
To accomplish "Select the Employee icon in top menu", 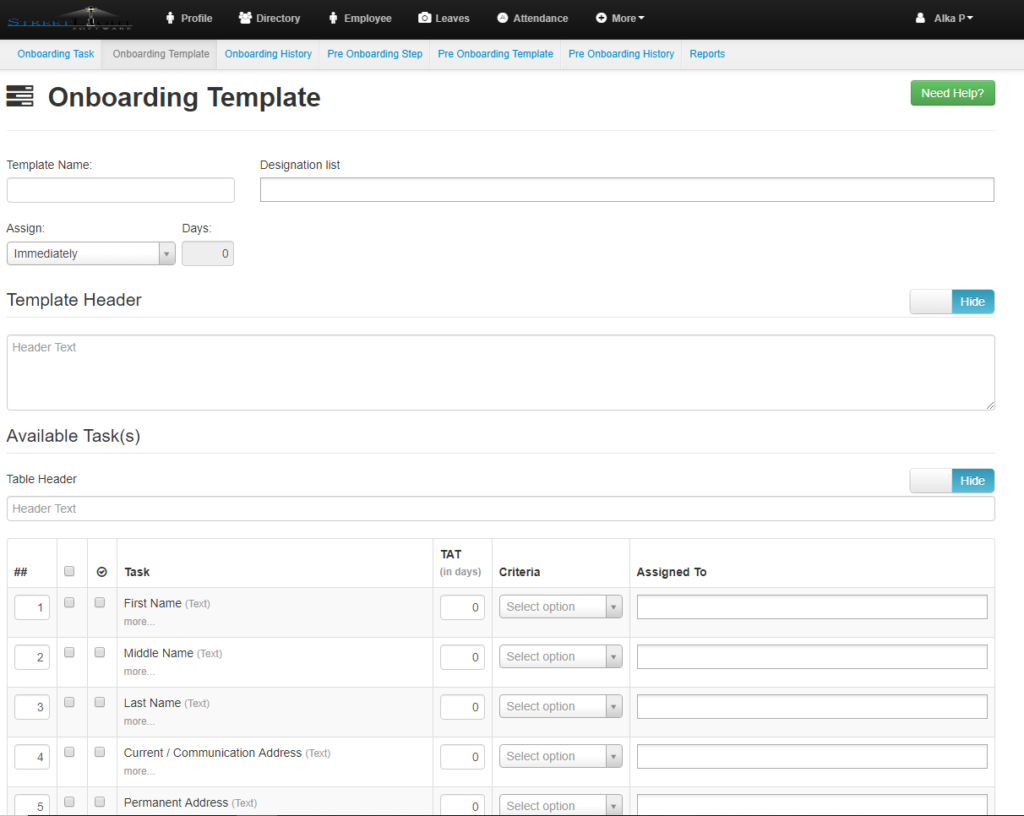I will pyautogui.click(x=333, y=17).
